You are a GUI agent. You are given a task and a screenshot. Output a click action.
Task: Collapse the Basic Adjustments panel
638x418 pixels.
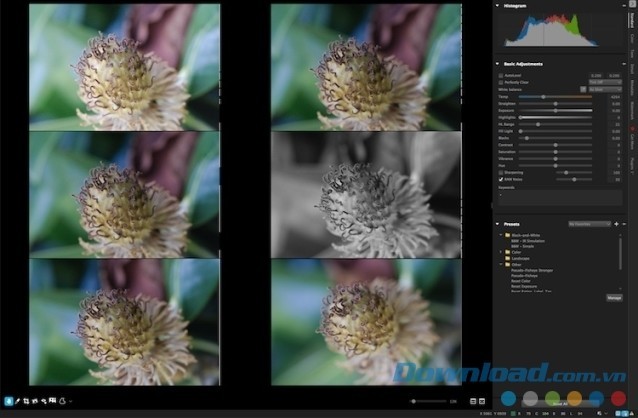499,63
